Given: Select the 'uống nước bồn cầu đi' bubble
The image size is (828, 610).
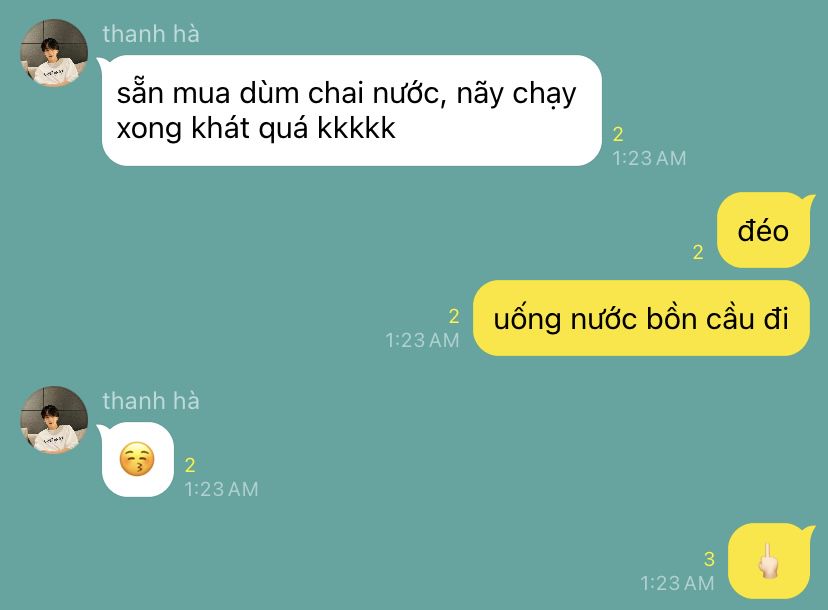Looking at the screenshot, I should pyautogui.click(x=641, y=318).
